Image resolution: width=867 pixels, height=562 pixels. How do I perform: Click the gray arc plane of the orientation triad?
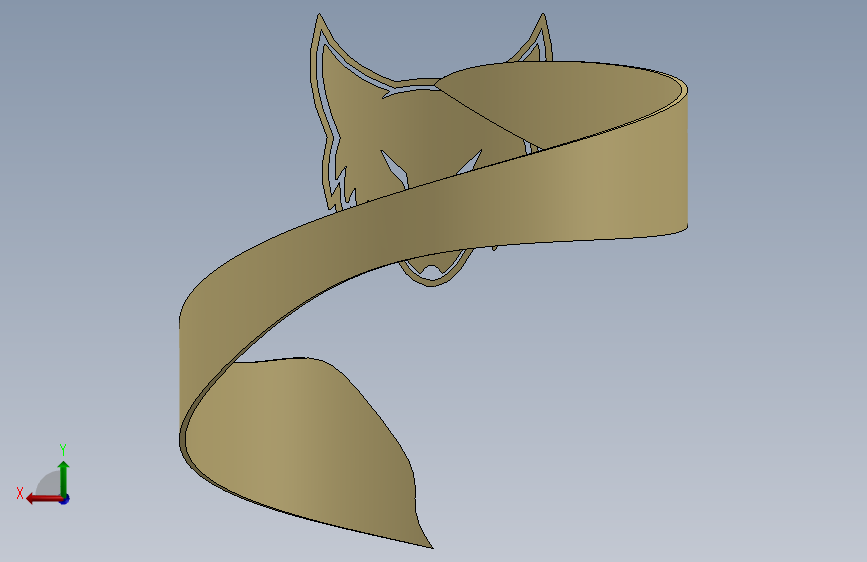(x=48, y=483)
